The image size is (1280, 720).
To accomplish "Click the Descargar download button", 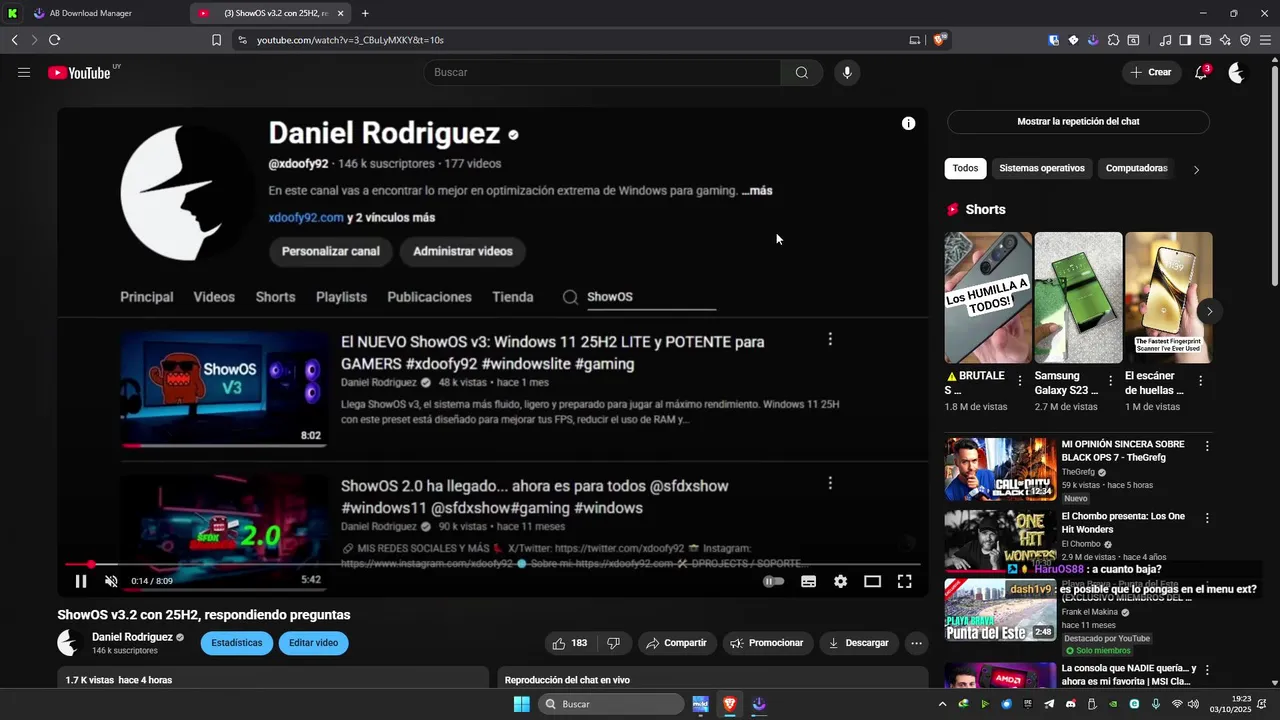I will 859,643.
